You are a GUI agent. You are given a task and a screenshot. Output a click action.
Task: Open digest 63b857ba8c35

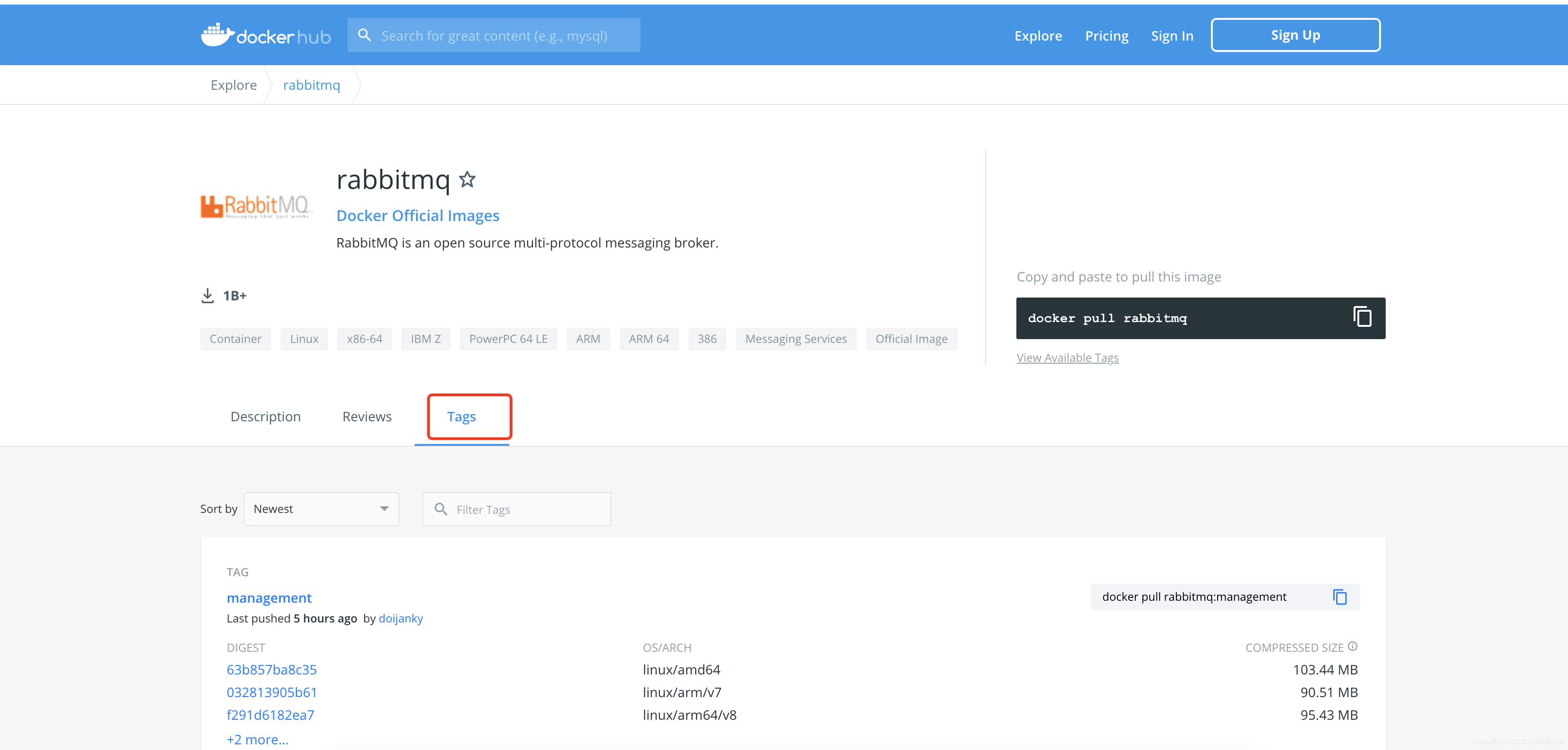click(272, 670)
